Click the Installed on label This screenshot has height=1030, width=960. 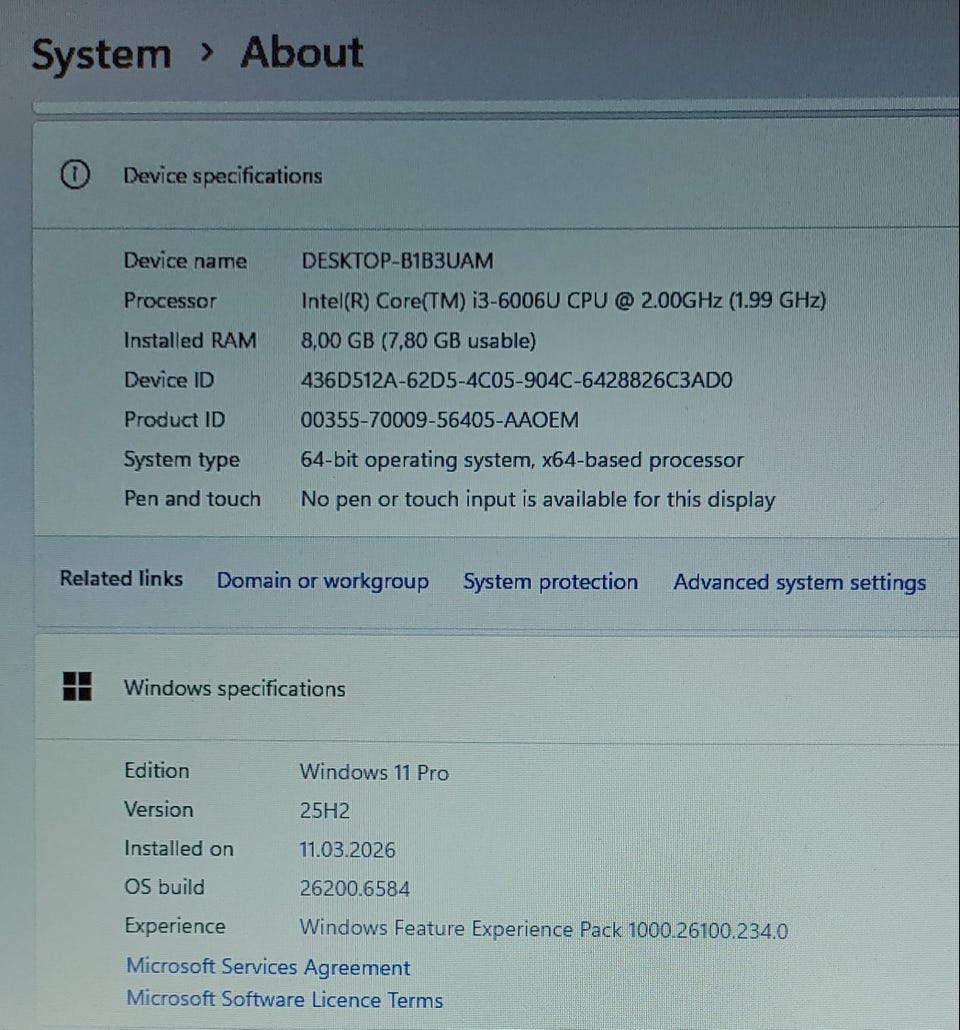click(179, 848)
